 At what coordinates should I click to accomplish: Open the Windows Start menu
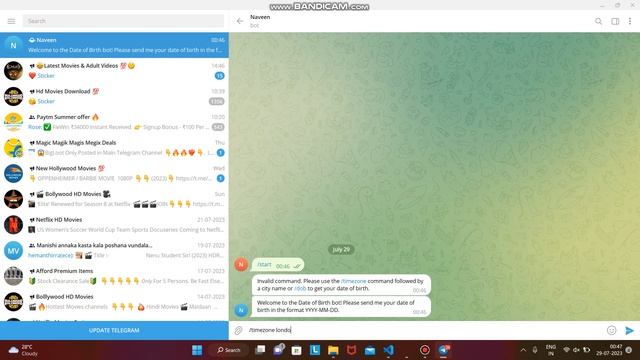[197, 350]
